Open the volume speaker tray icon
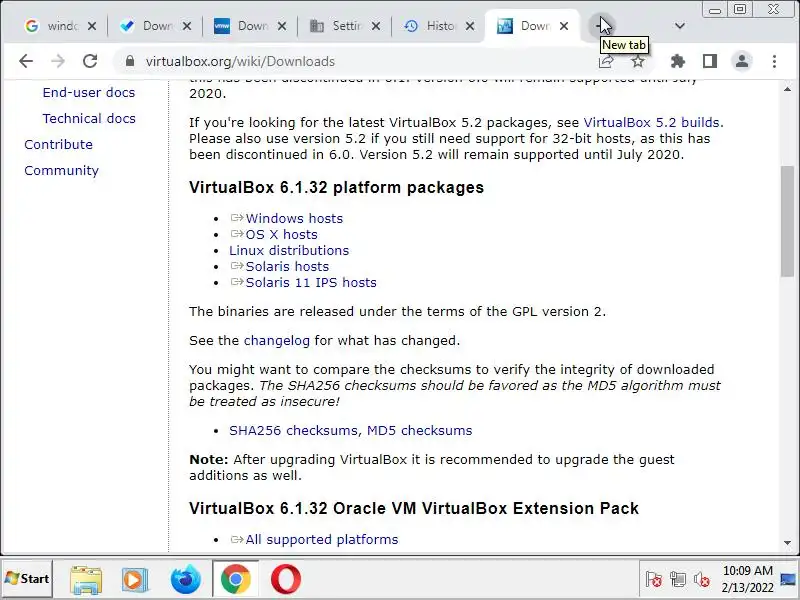 702,580
